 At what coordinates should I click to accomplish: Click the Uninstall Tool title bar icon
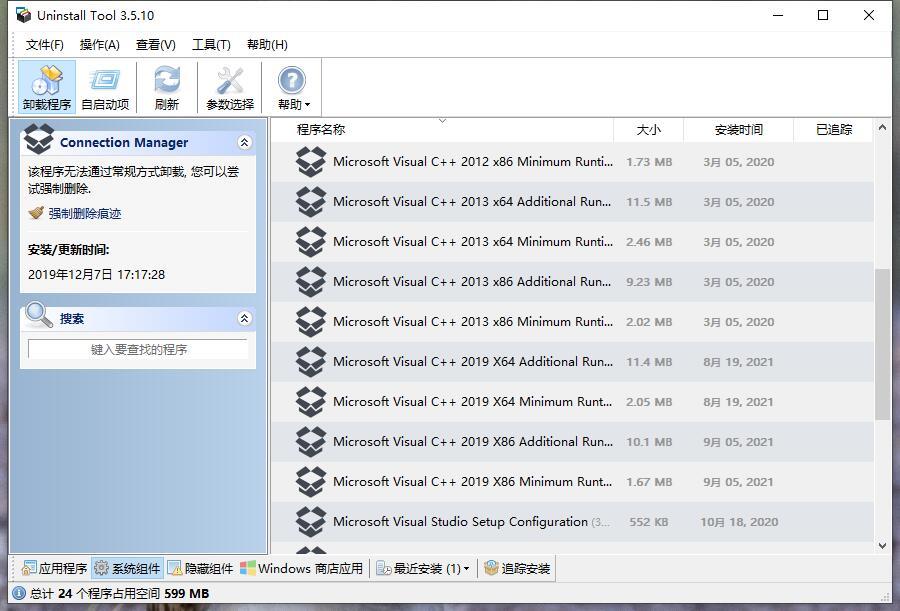pyautogui.click(x=23, y=15)
